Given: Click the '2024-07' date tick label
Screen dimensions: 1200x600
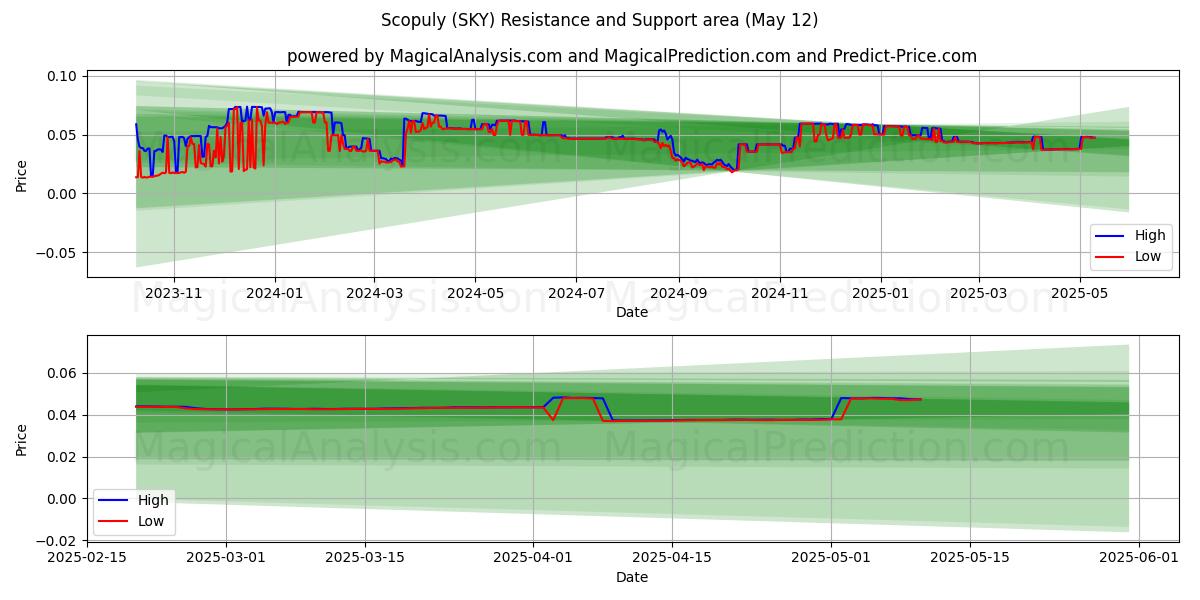Looking at the screenshot, I should [x=576, y=294].
